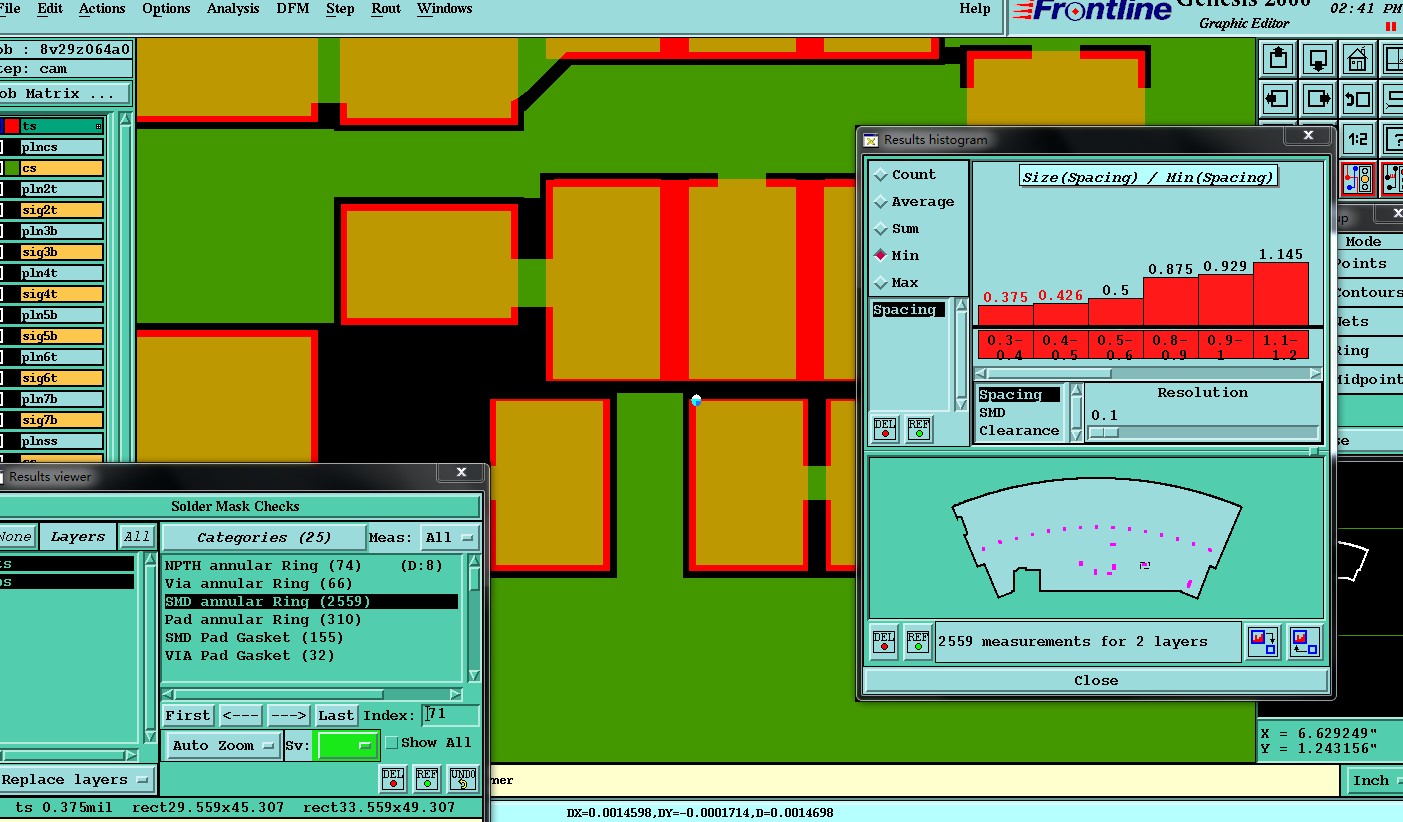The height and width of the screenshot is (822, 1403).
Task: Click the Layers All button
Action: pos(137,537)
